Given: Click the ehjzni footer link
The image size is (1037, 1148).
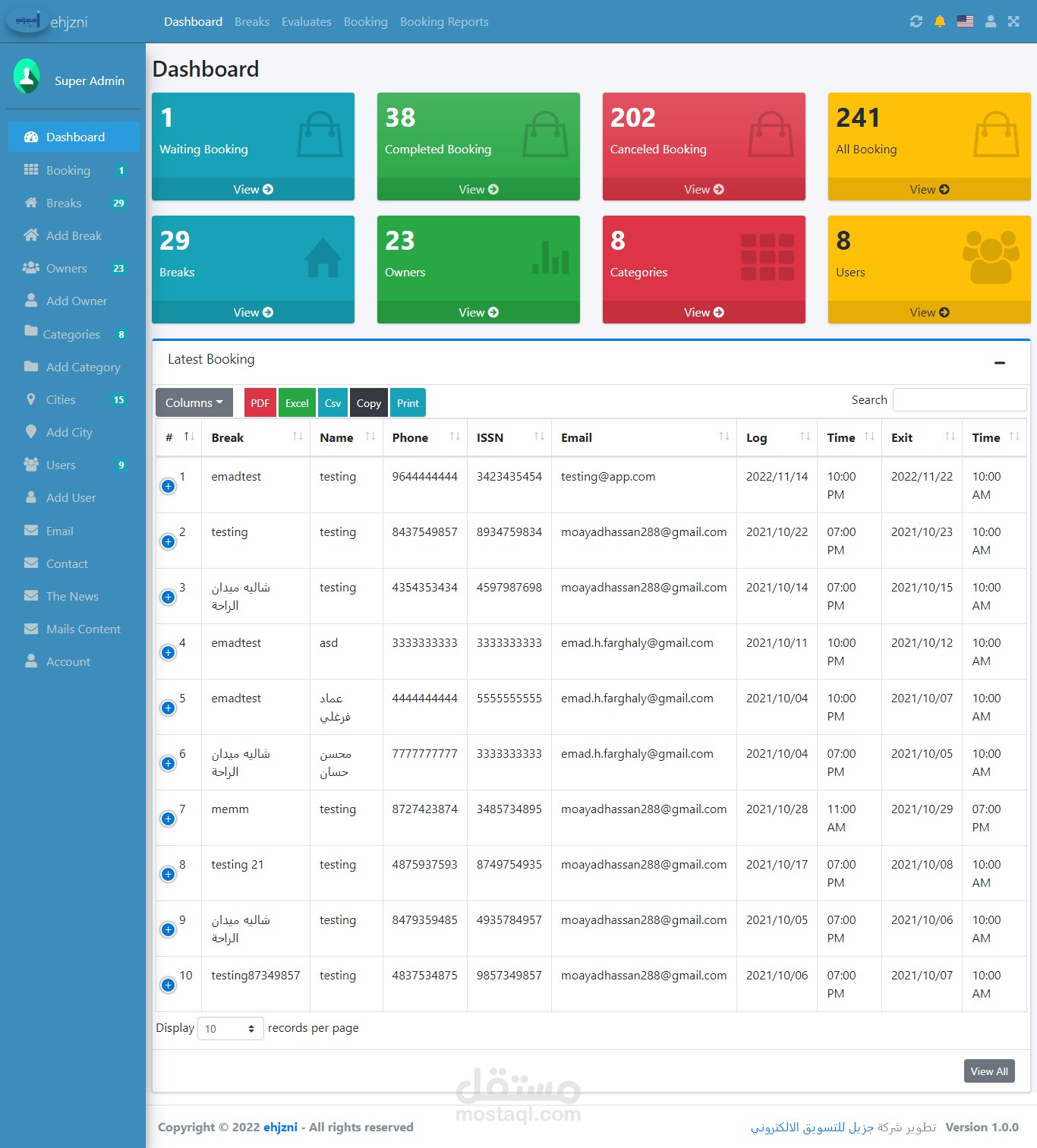Looking at the screenshot, I should [280, 1127].
